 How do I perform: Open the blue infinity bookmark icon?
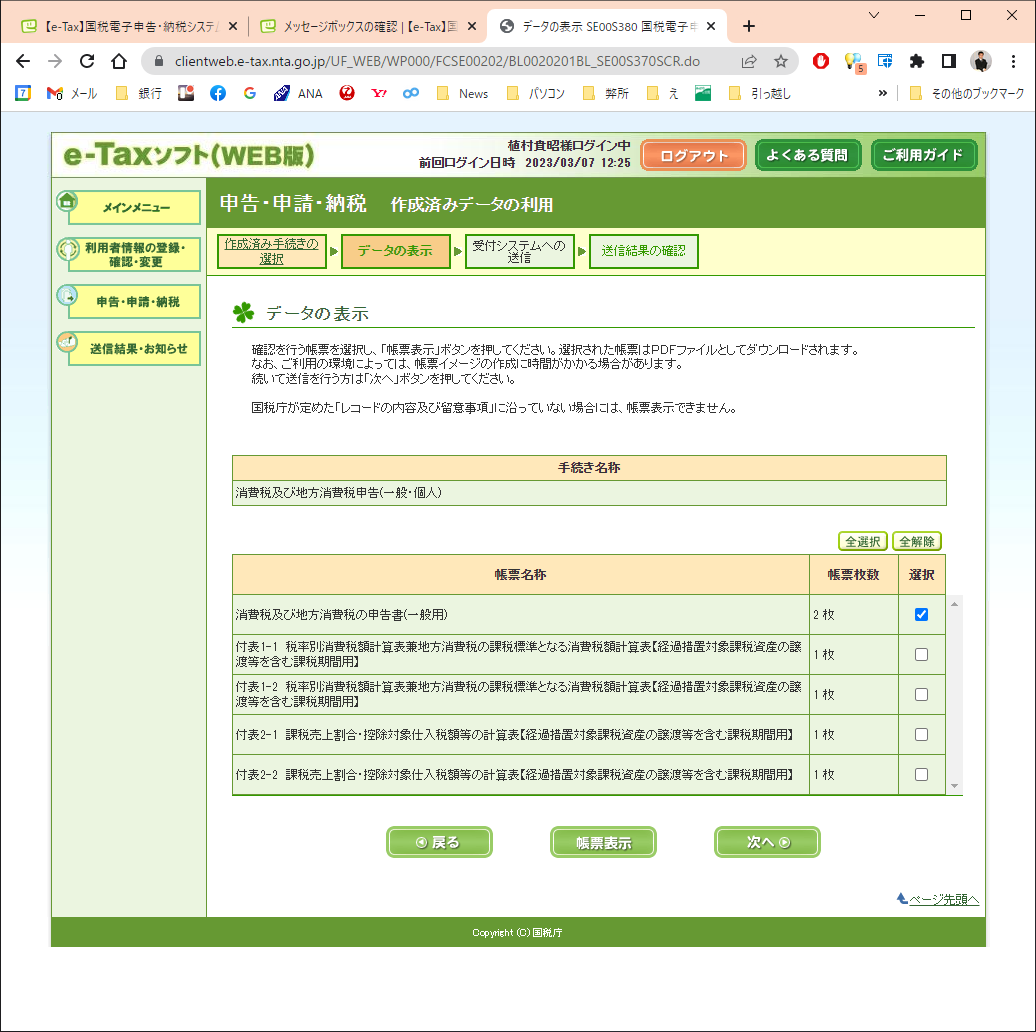[411, 93]
